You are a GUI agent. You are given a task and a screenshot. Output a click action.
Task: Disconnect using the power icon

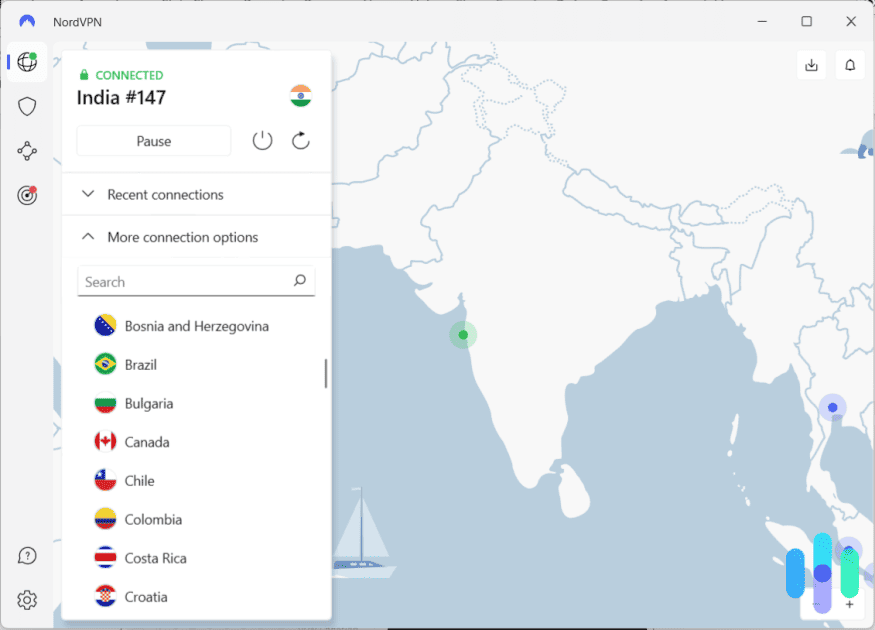pyautogui.click(x=262, y=140)
